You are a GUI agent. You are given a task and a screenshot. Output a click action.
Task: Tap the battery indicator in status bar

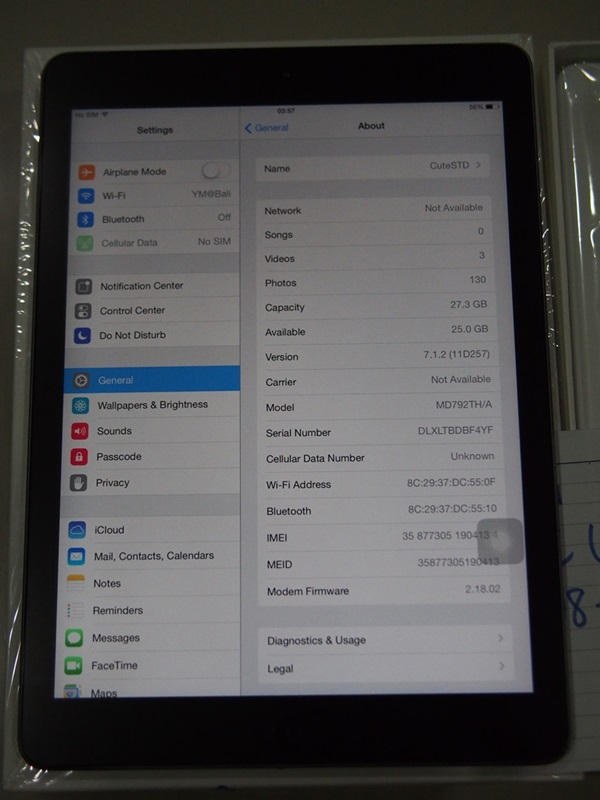(492, 107)
